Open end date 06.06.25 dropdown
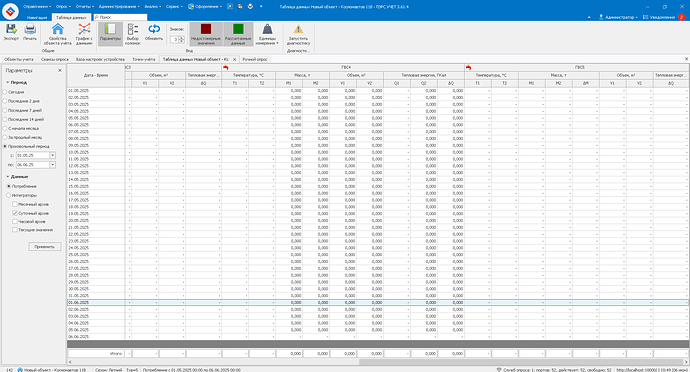Viewport: 690px width, 372px height. coord(52,165)
